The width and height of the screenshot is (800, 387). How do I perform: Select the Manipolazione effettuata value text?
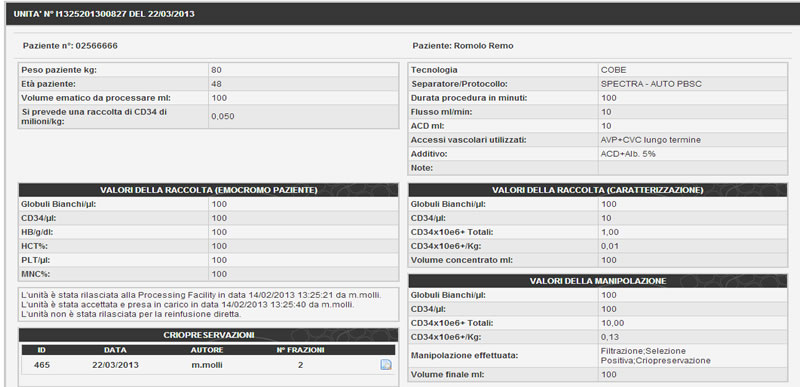(x=656, y=356)
